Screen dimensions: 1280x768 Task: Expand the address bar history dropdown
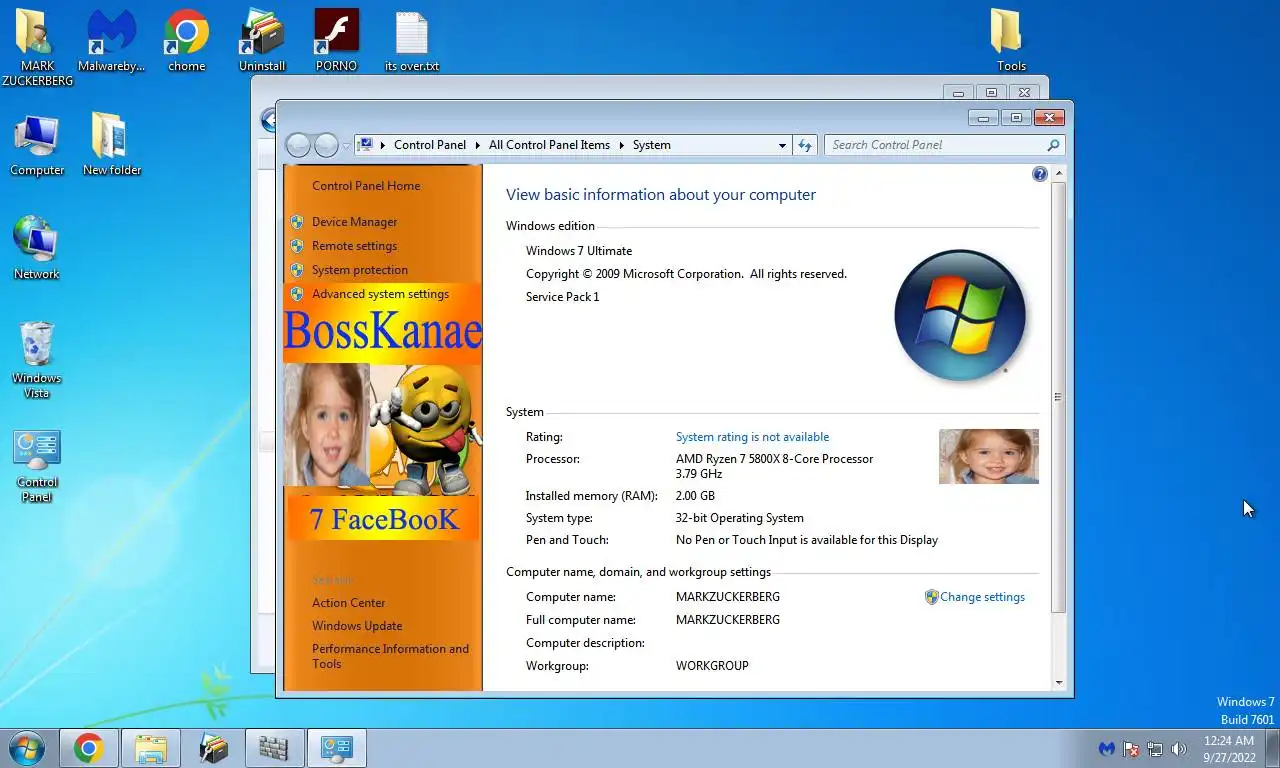click(782, 145)
